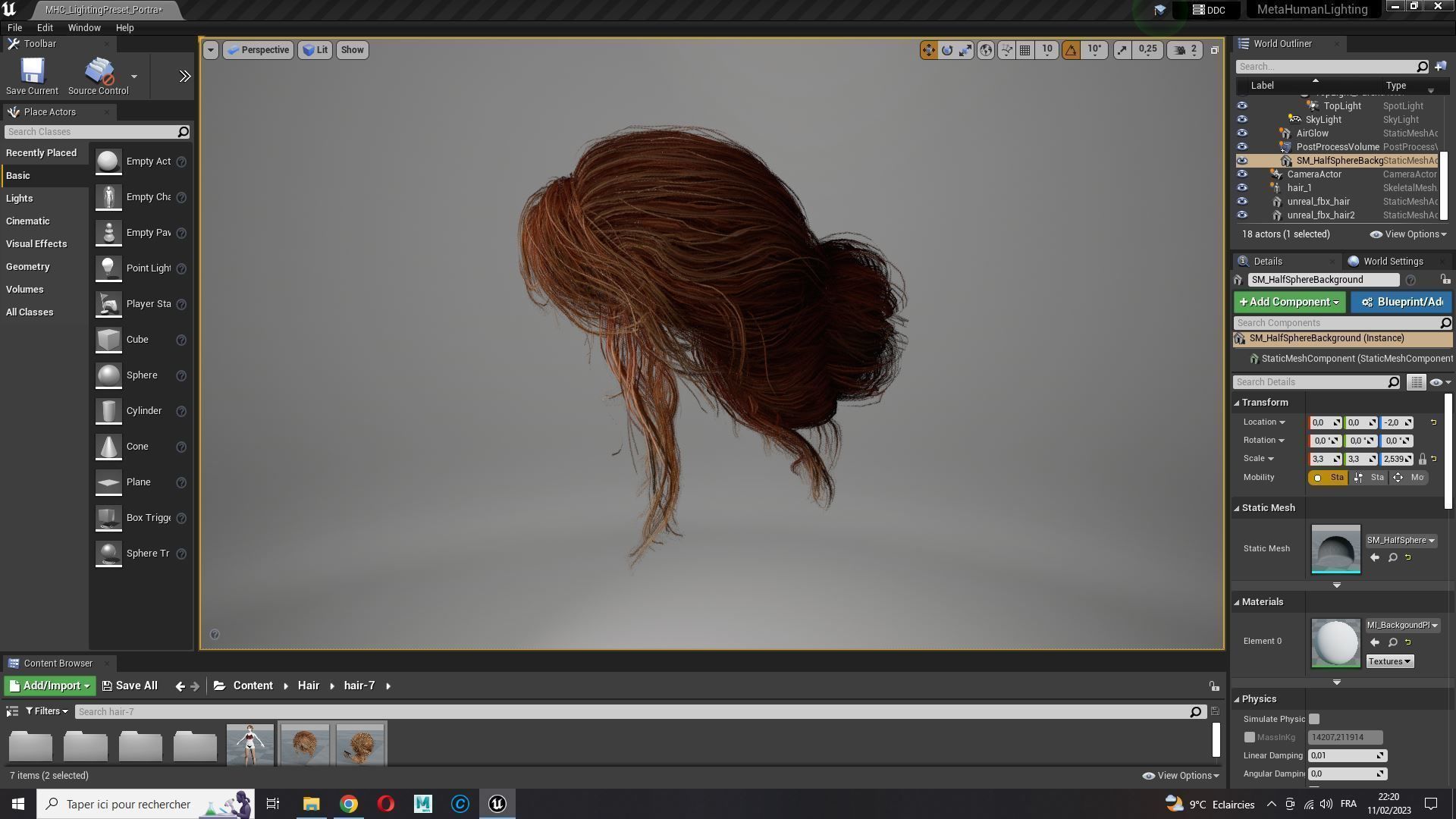
Task: Use selected asset arrow for material Element 0
Action: (1375, 643)
